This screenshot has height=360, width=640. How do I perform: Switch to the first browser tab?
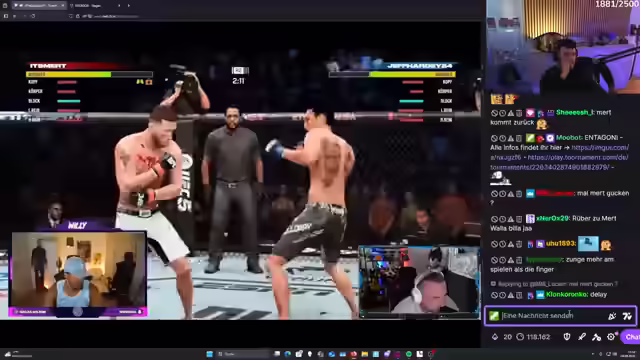(x=39, y=6)
